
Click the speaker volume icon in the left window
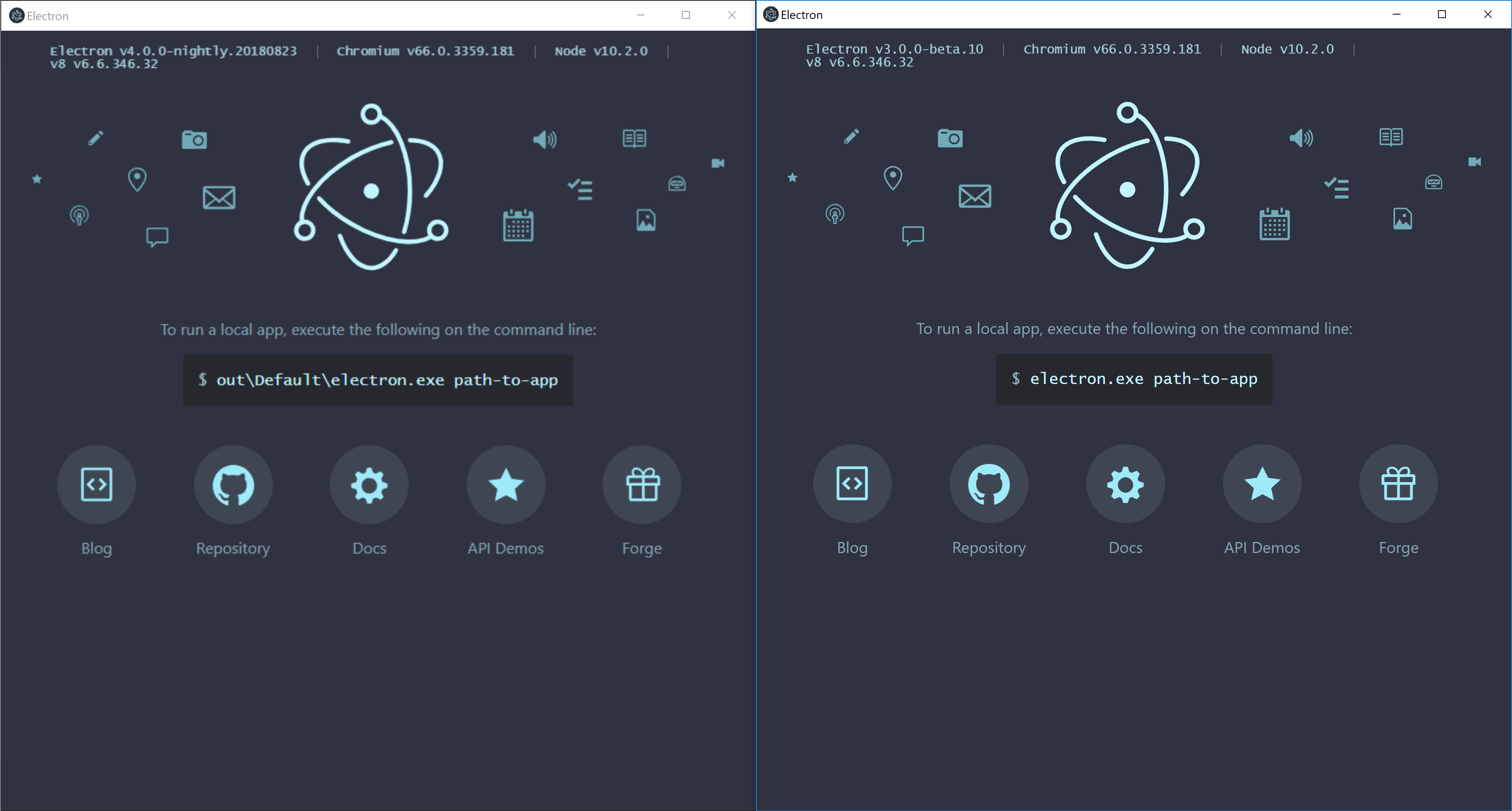pyautogui.click(x=545, y=139)
